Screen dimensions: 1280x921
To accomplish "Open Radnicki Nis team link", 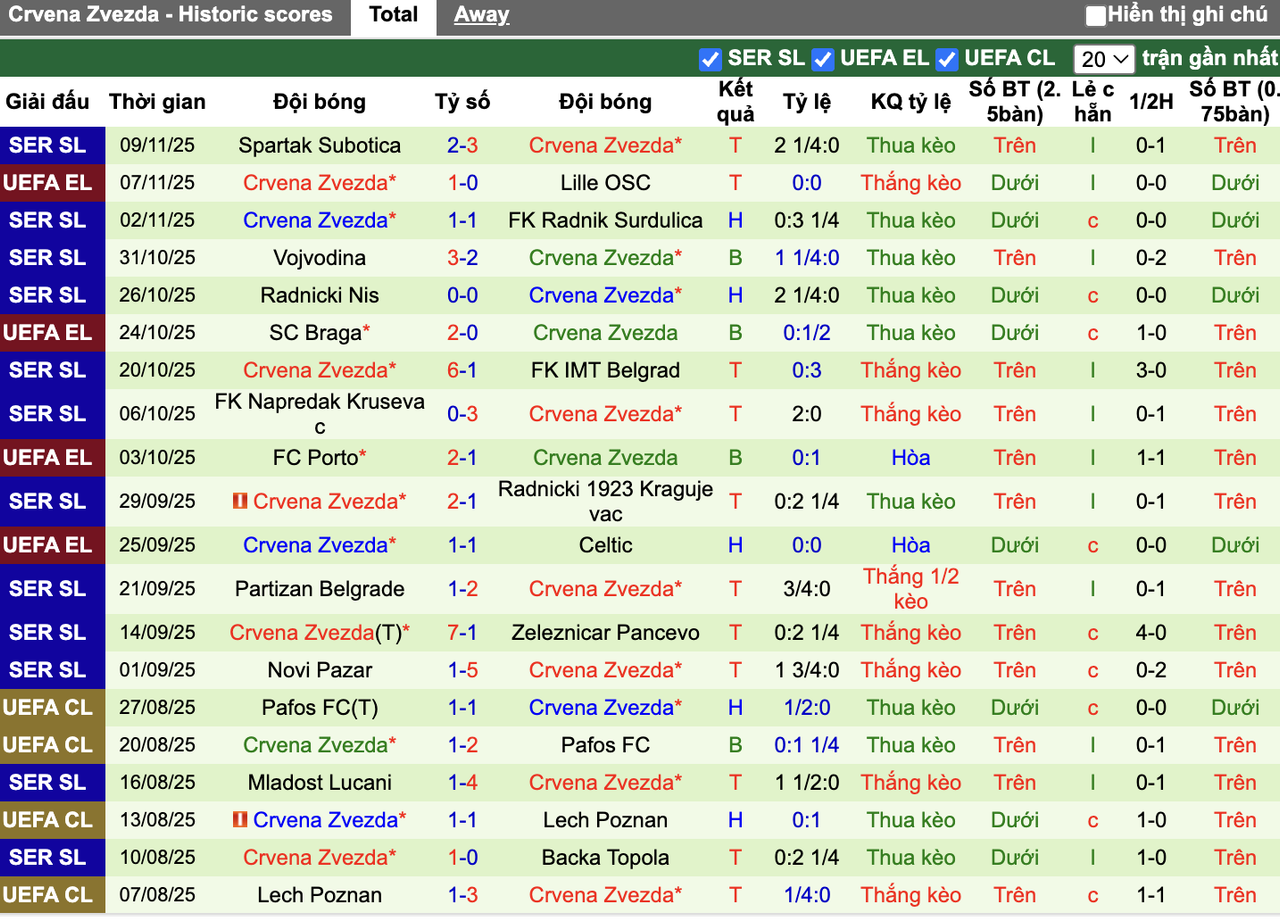I will coord(319,295).
